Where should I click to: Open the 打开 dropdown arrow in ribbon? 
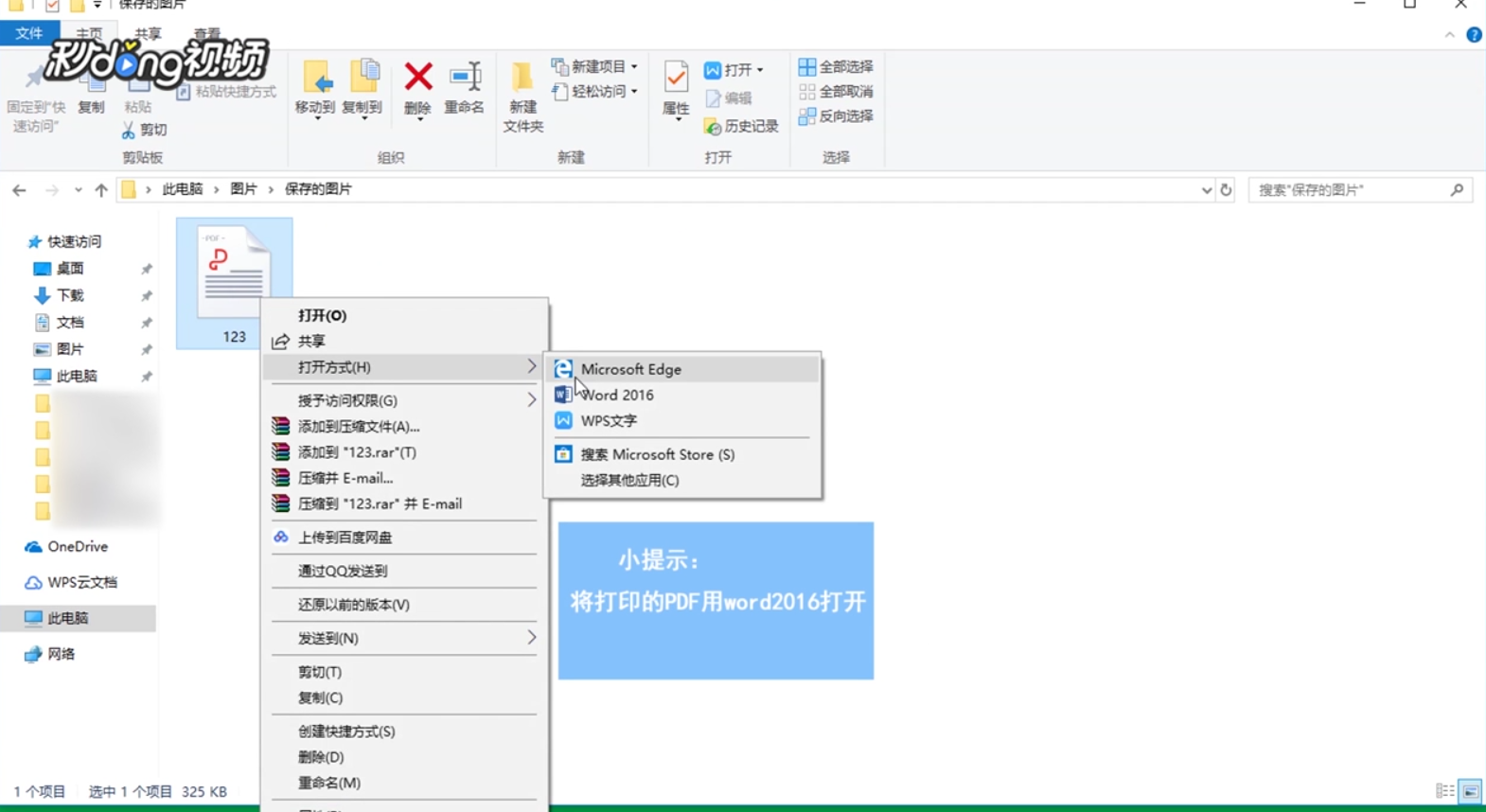point(760,70)
